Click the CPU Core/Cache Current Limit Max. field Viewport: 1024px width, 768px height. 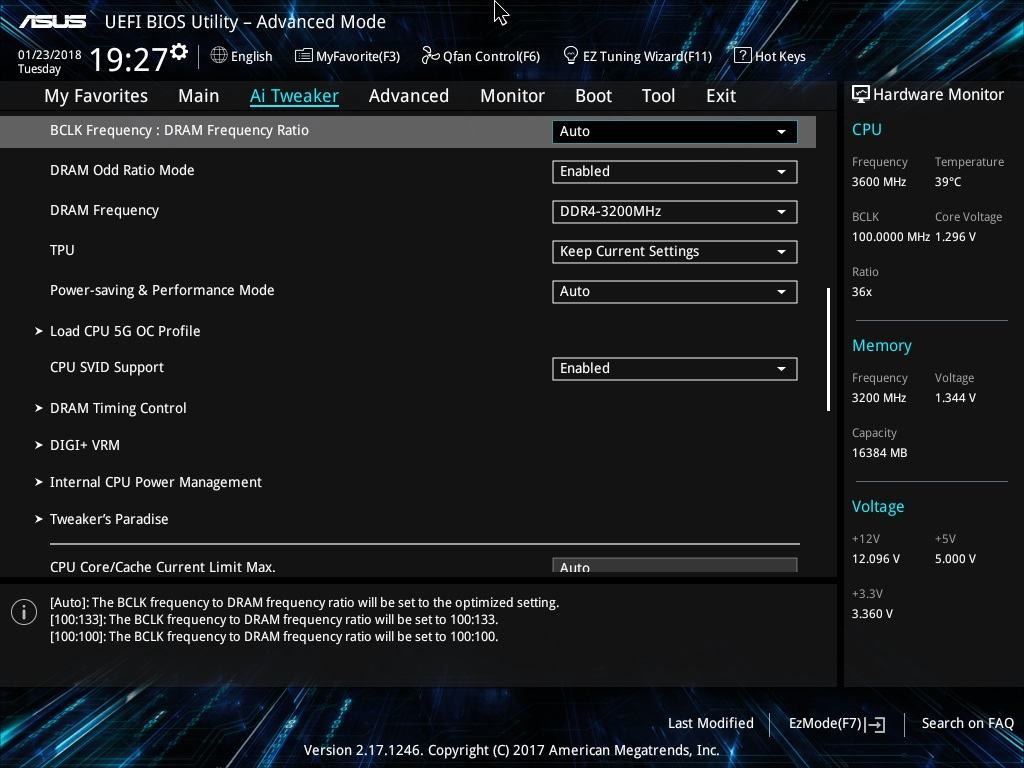[x=675, y=566]
